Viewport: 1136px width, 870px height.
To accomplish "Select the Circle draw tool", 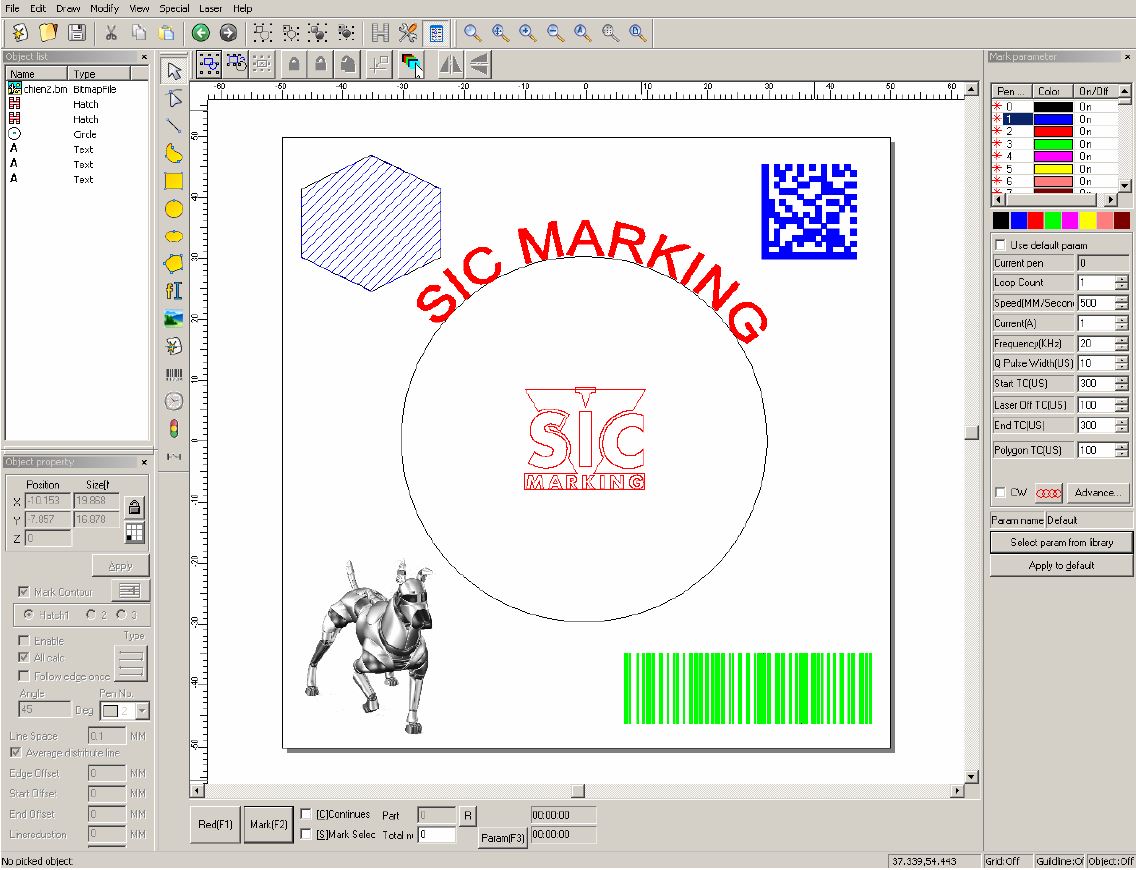I will 174,209.
